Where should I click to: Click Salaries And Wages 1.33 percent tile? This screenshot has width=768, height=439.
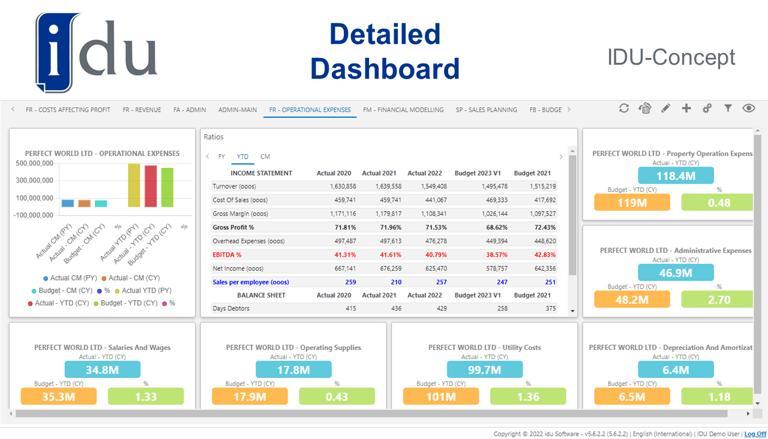(x=145, y=396)
